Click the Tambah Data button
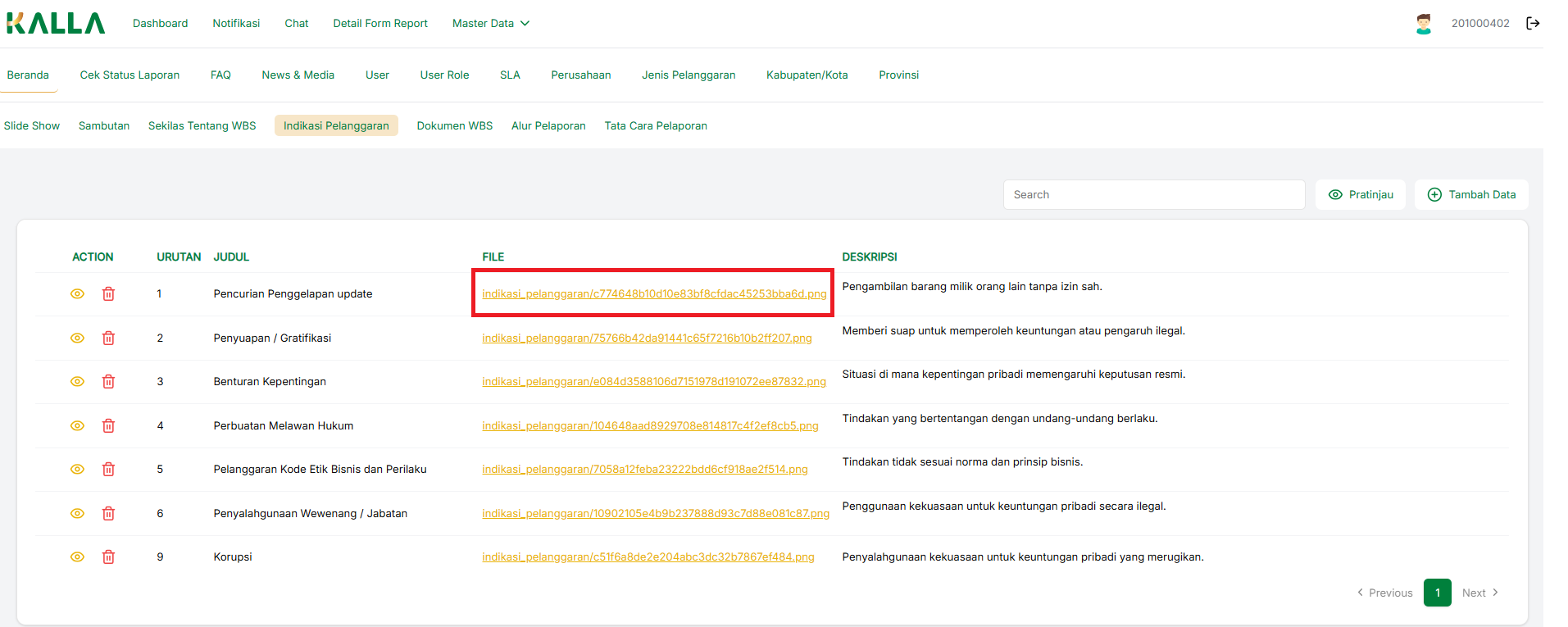Image resolution: width=1568 pixels, height=627 pixels. 1471,194
